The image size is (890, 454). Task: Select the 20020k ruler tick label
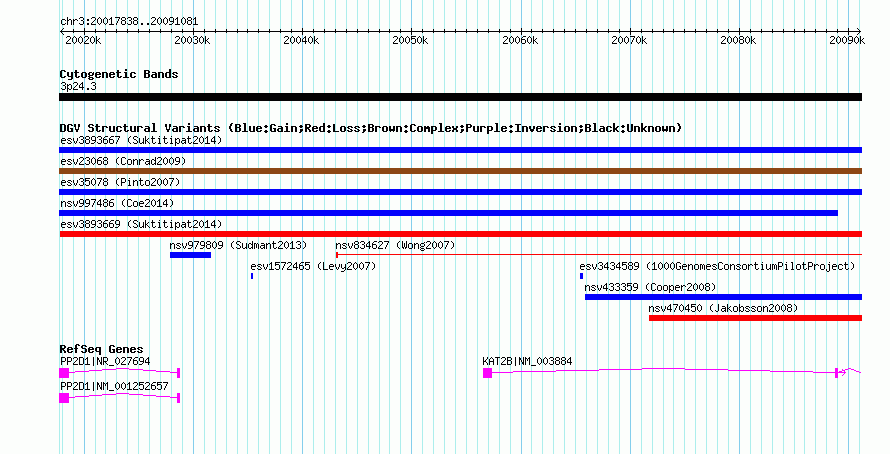83,40
